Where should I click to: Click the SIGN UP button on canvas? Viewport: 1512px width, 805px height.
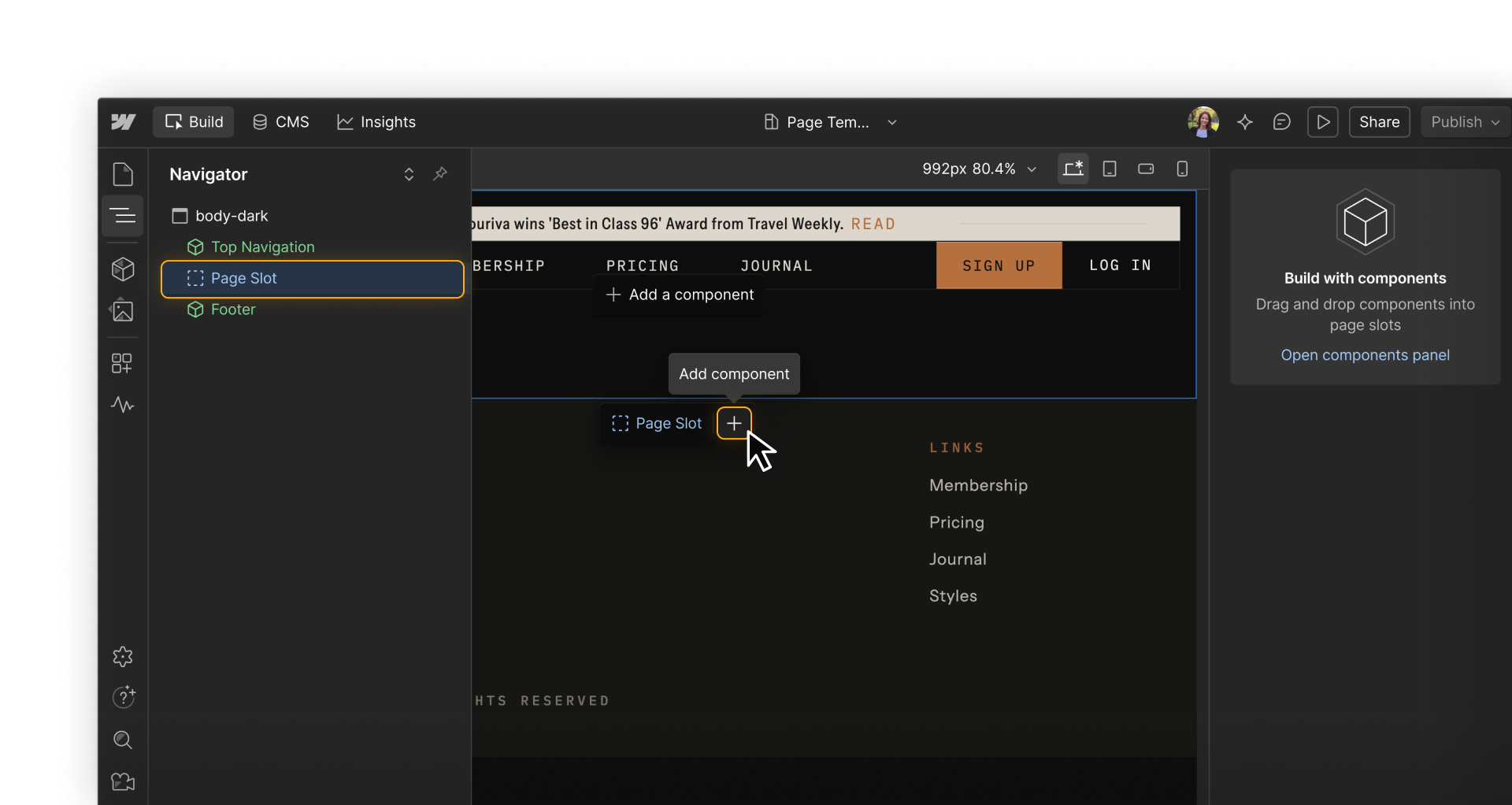pos(999,265)
